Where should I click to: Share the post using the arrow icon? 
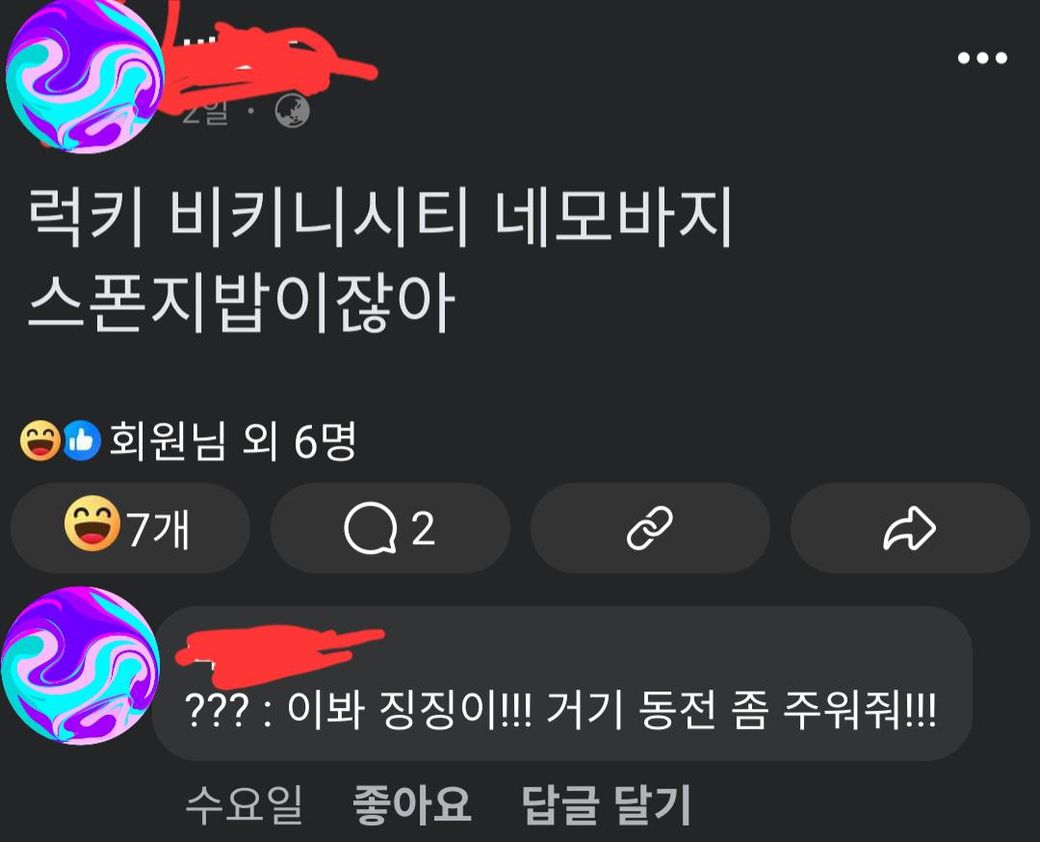tap(910, 528)
